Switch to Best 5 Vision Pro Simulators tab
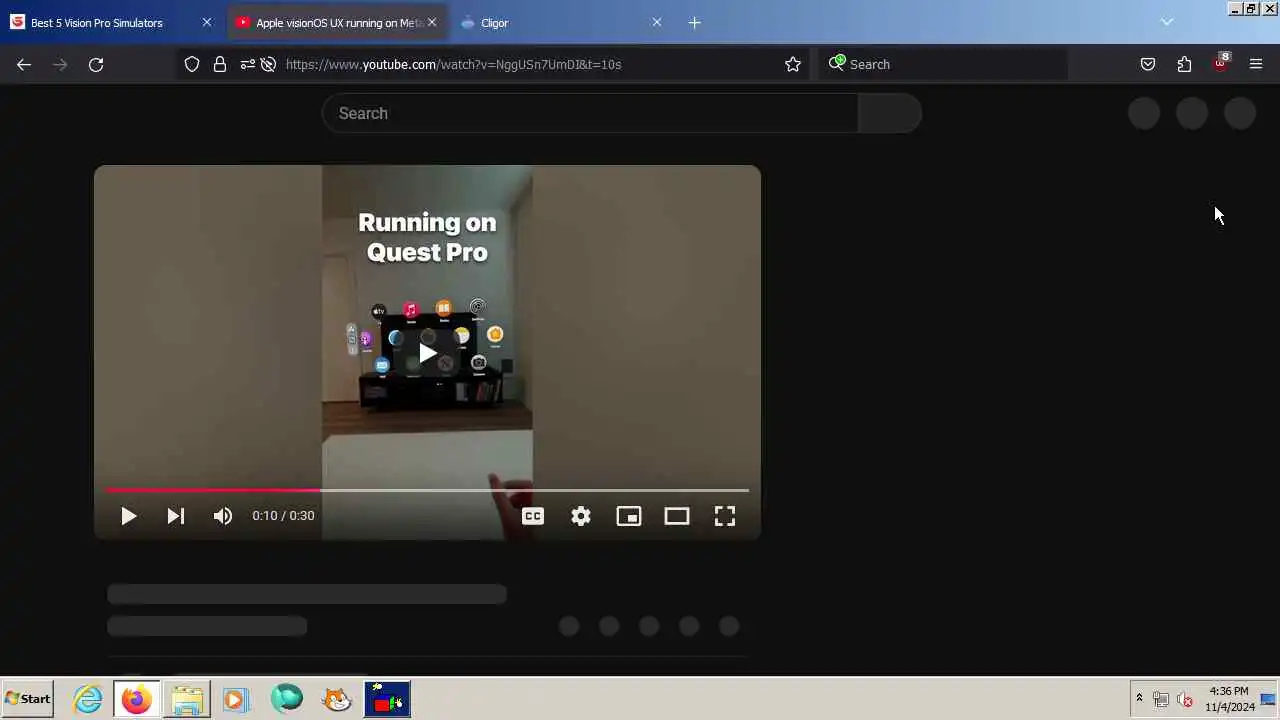1280x720 pixels. [x=110, y=22]
